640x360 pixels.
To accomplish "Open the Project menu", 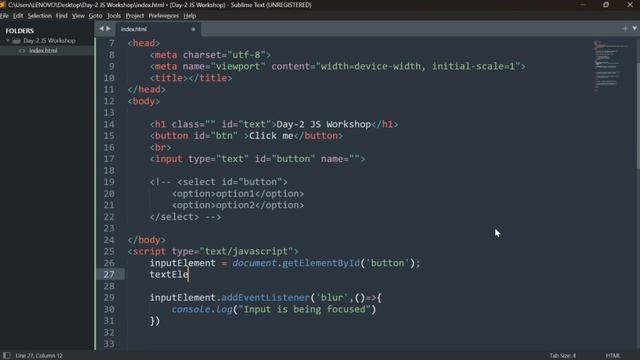I will pyautogui.click(x=135, y=16).
